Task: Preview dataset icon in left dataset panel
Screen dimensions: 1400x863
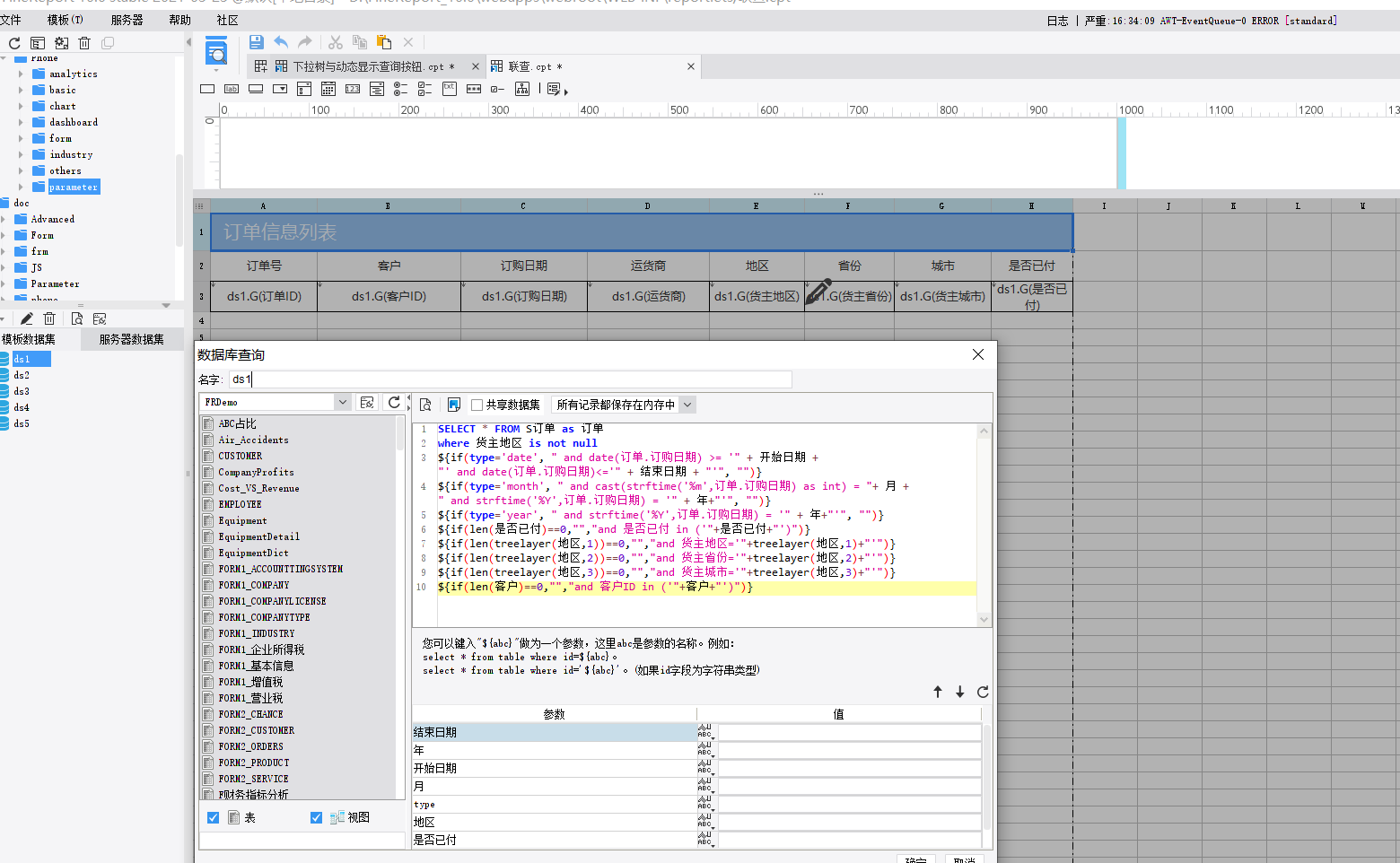Action: pos(77,318)
